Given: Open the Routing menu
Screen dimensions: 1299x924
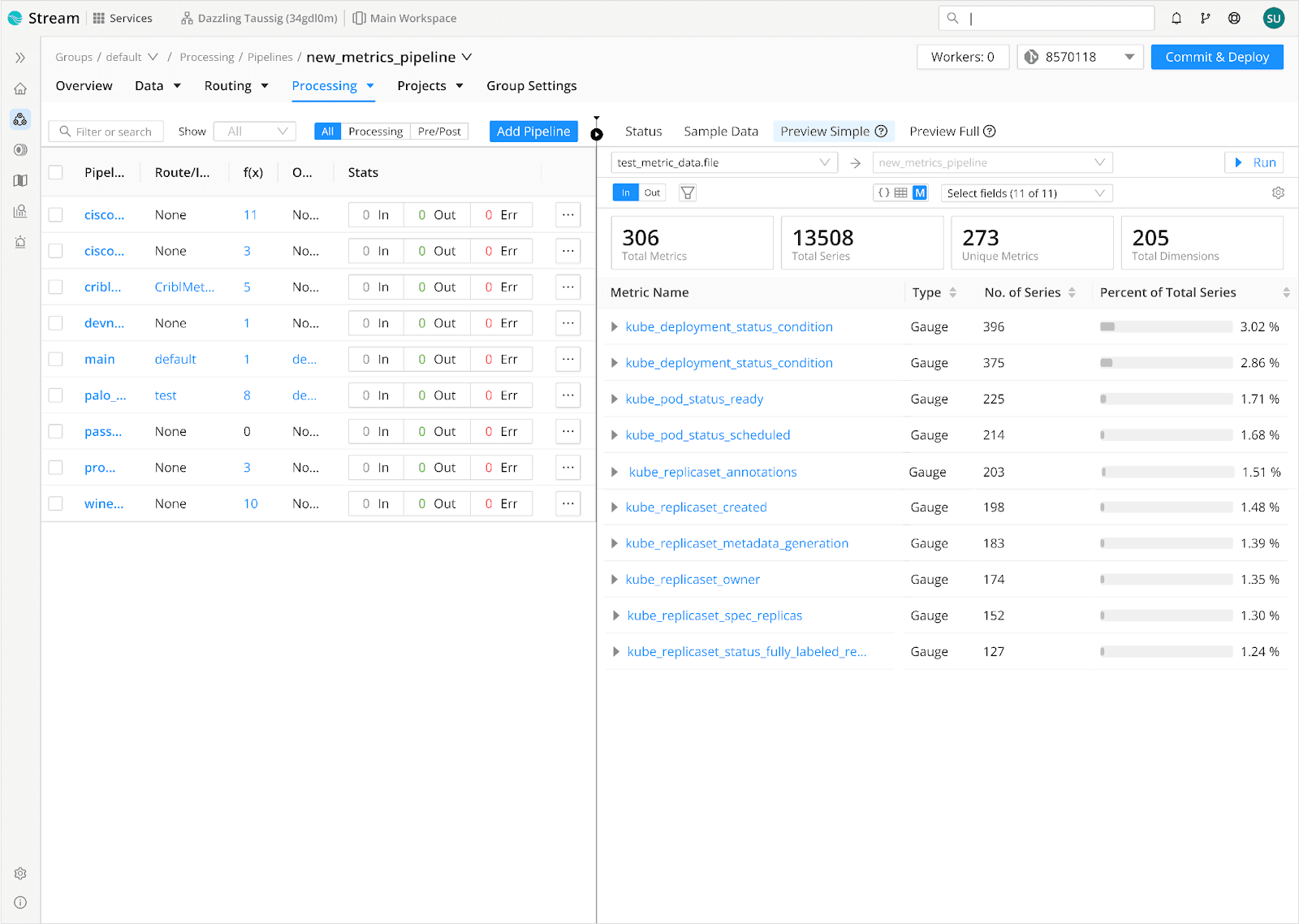Looking at the screenshot, I should click(x=236, y=86).
